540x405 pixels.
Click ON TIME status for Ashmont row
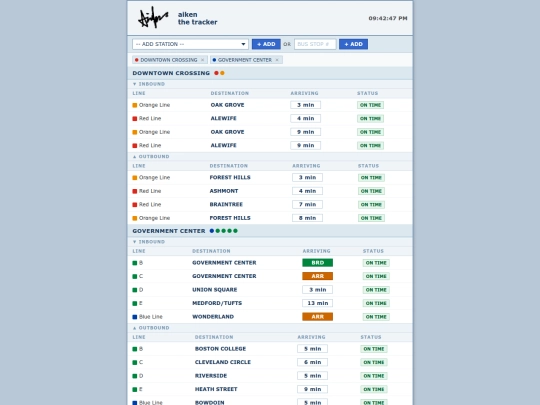click(x=371, y=191)
